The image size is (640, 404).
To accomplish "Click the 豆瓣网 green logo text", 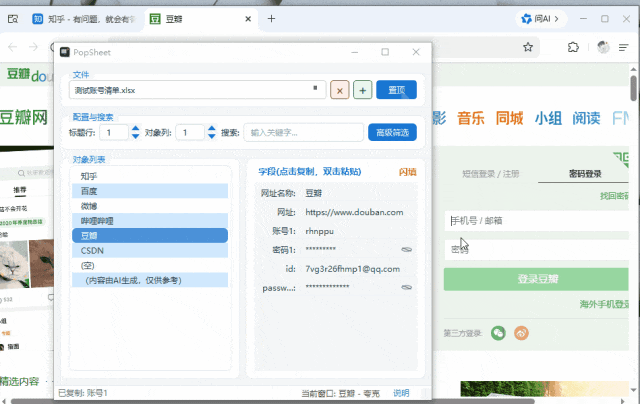I will (x=24, y=118).
